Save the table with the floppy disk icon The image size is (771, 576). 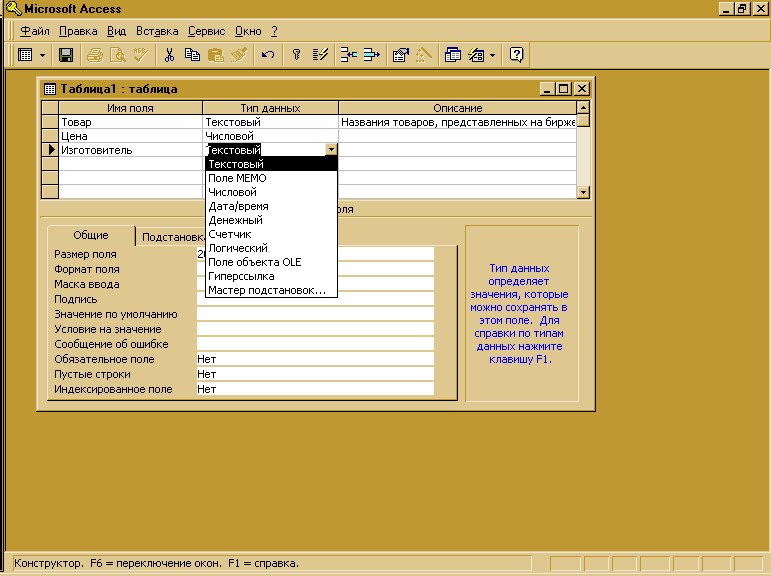point(66,55)
